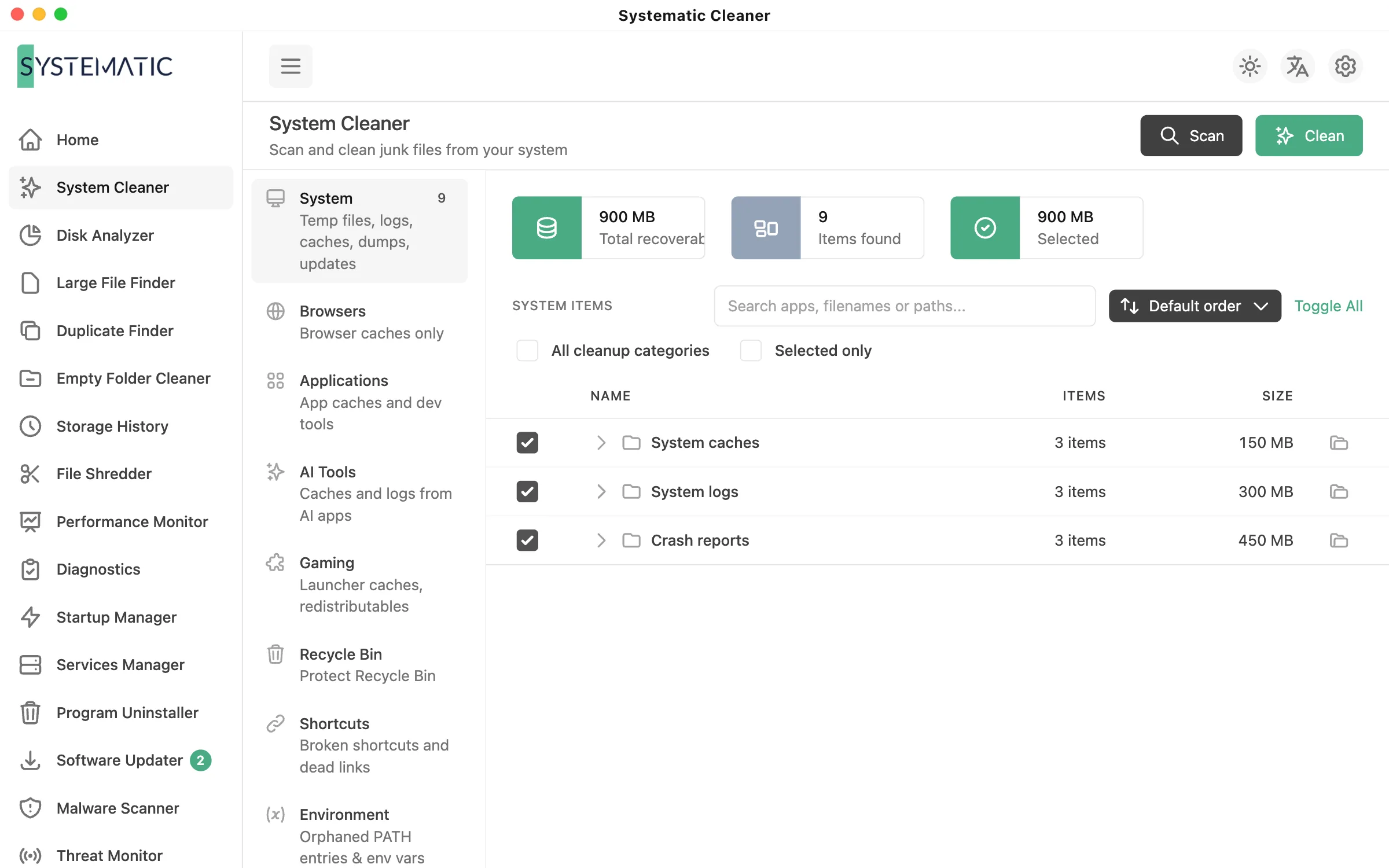1389x868 pixels.
Task: Open Performance Monitor
Action: 121,522
